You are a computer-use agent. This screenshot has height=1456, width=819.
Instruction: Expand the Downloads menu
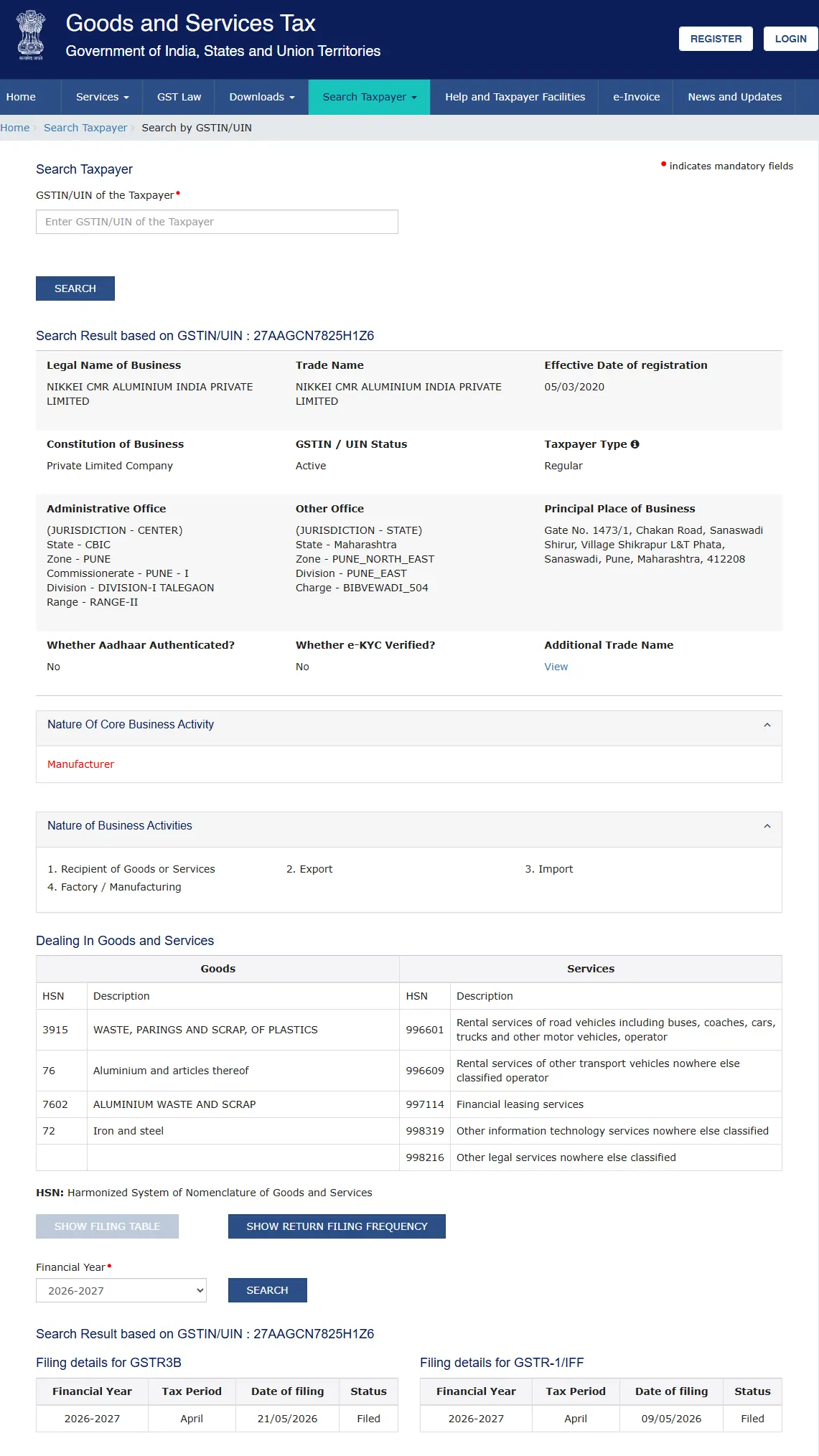click(262, 97)
